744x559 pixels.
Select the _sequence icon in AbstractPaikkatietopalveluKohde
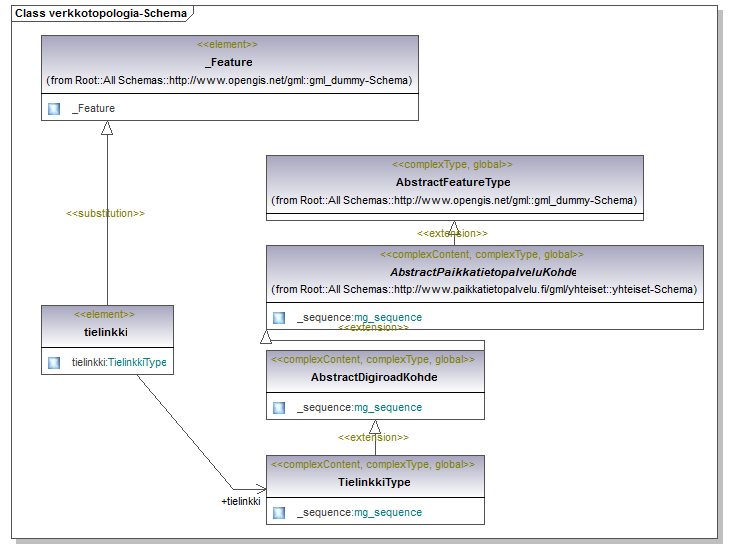pyautogui.click(x=279, y=317)
